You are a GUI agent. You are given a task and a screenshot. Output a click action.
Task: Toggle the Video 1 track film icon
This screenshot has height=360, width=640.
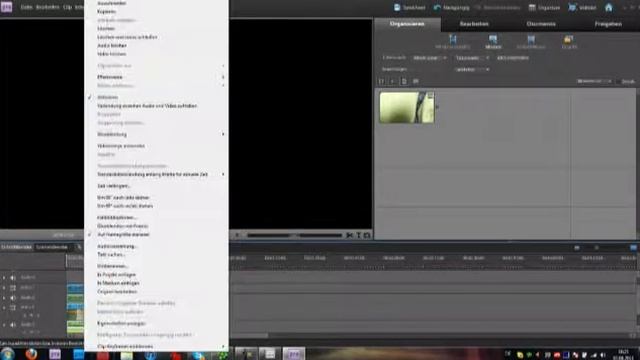(x=13, y=307)
